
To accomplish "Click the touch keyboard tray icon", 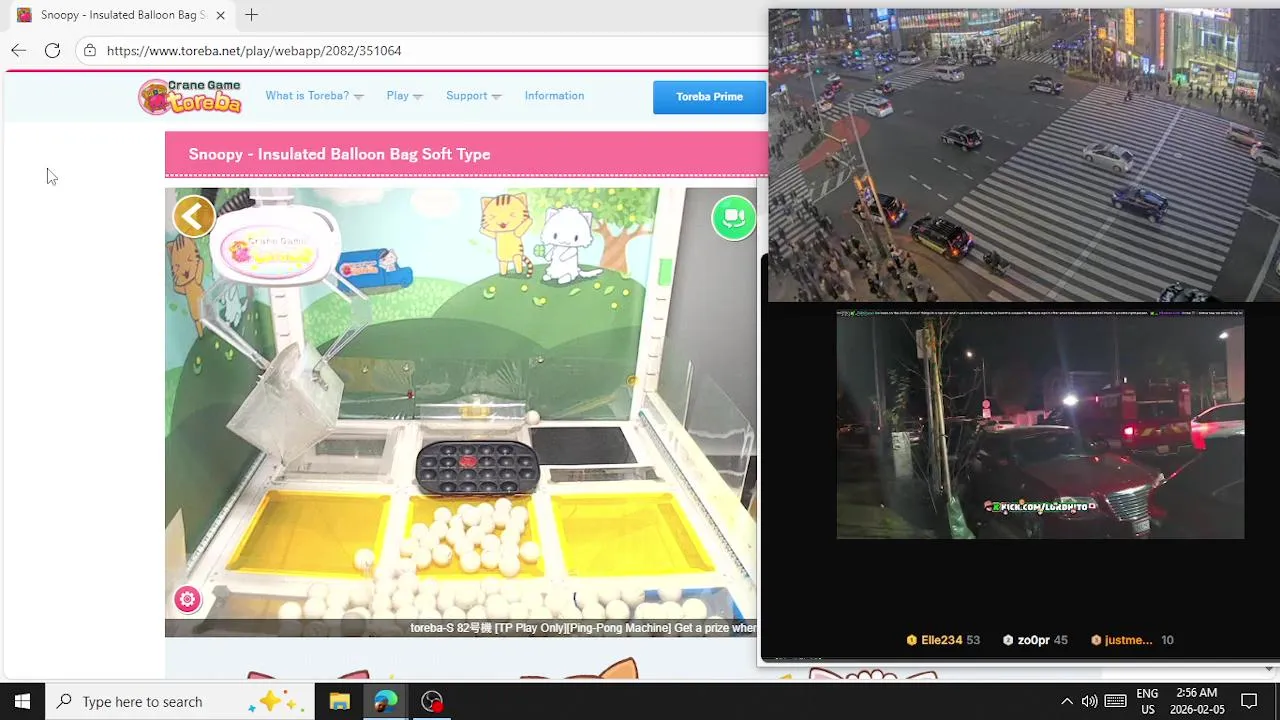I will (1116, 701).
